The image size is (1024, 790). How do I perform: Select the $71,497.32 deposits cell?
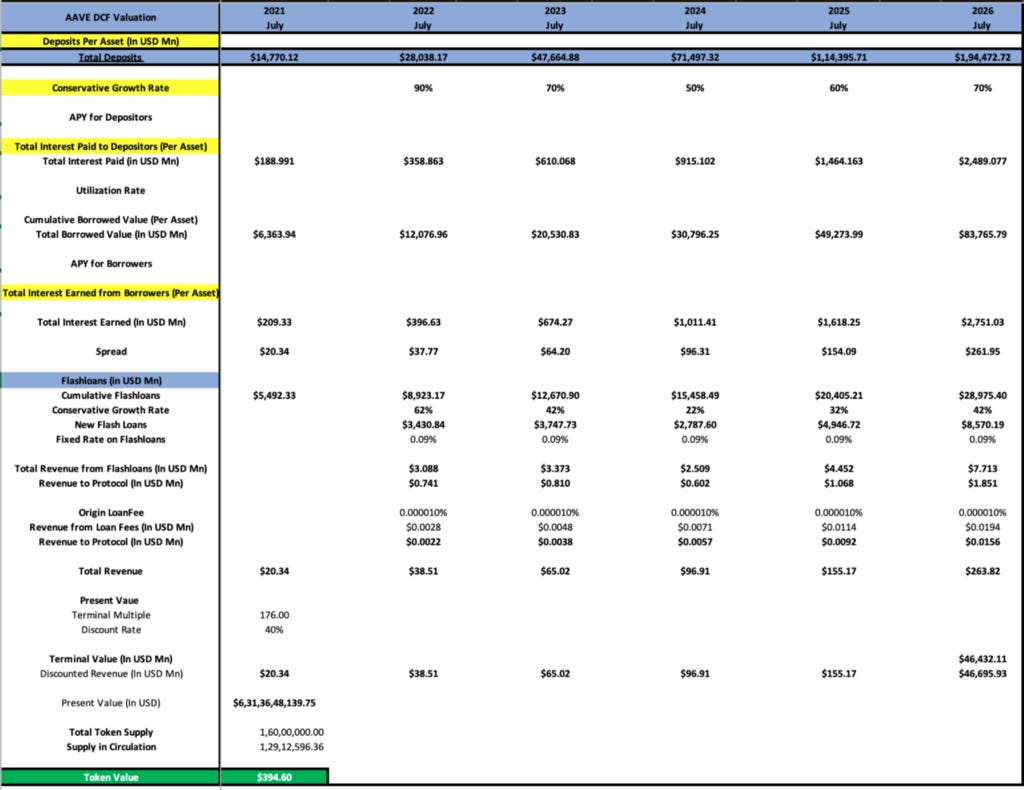coord(695,57)
